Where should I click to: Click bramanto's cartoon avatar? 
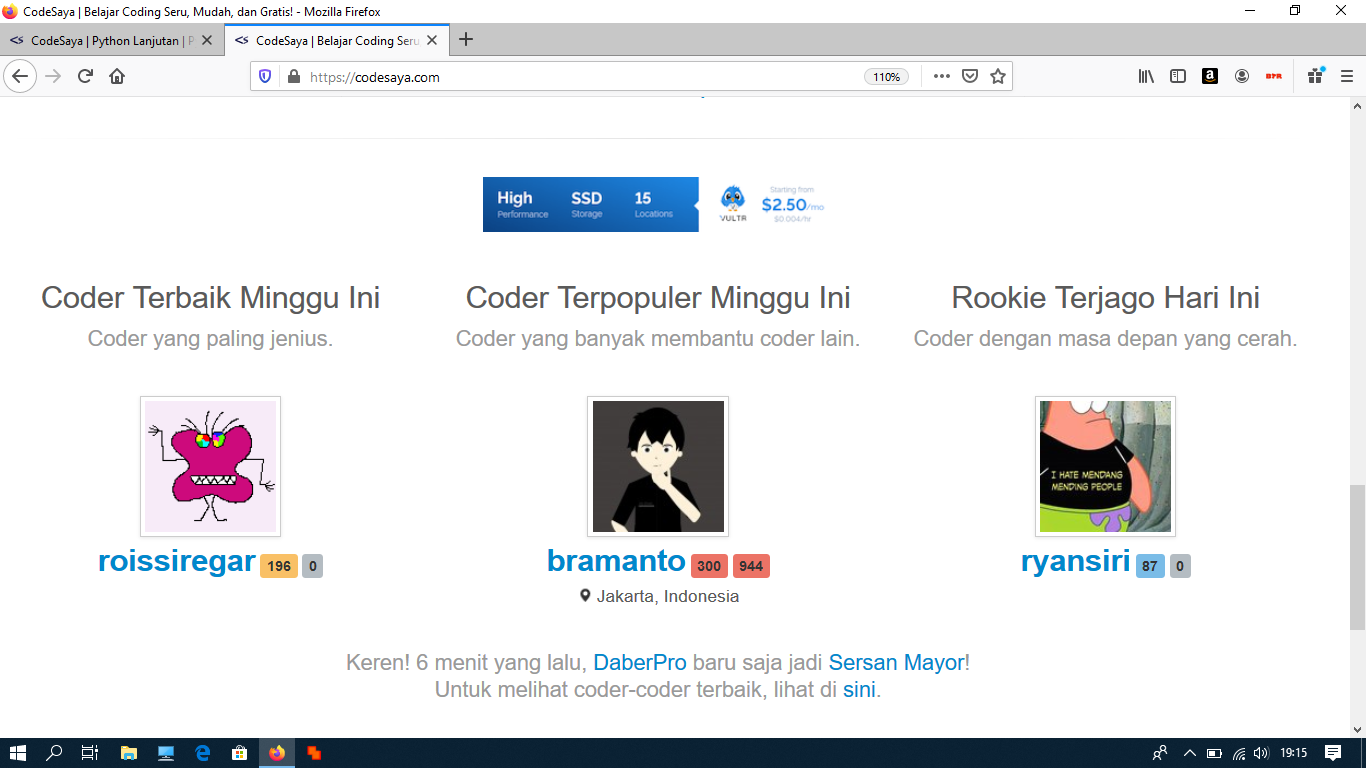point(658,466)
